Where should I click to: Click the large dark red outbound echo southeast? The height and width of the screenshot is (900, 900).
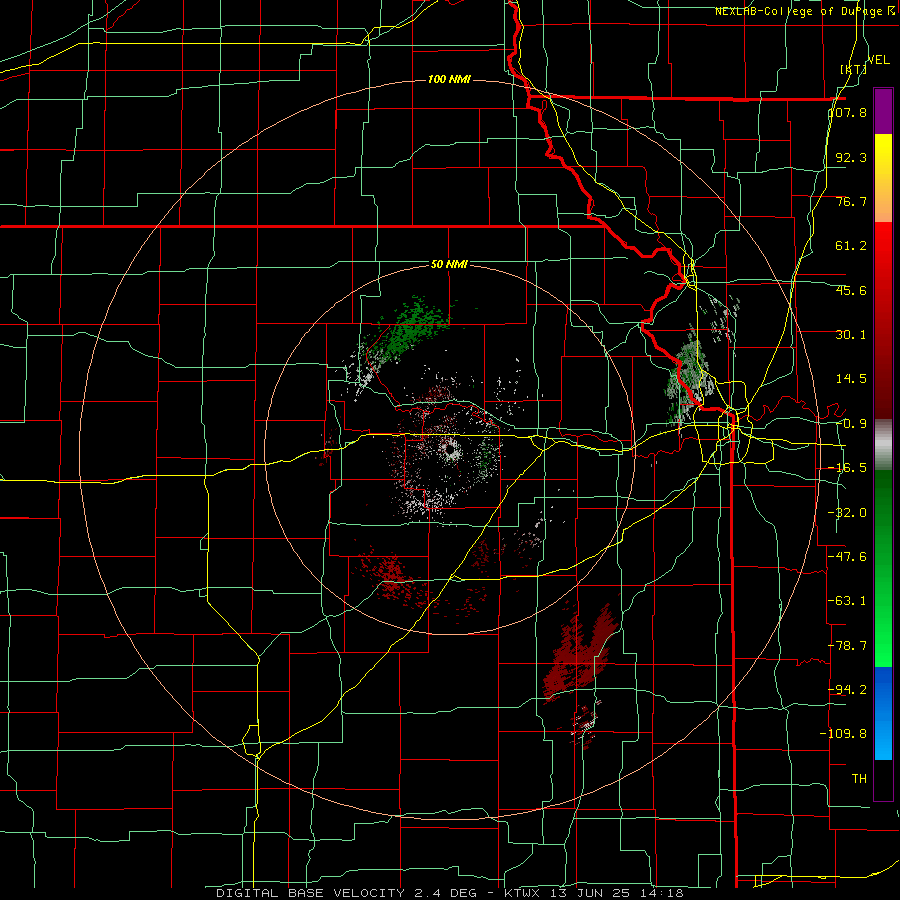click(x=580, y=651)
